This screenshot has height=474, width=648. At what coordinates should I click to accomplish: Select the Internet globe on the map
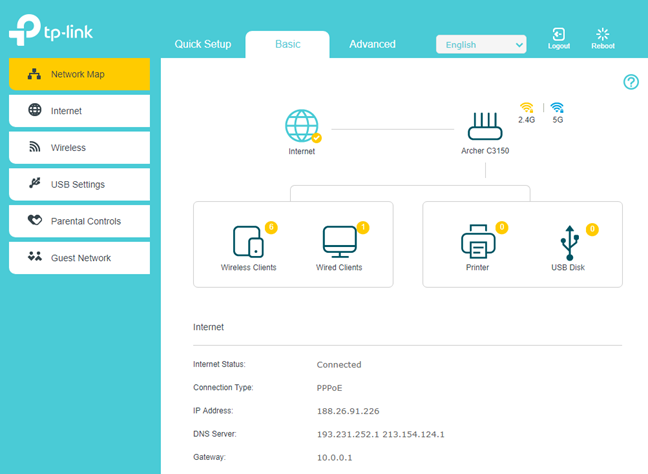point(302,126)
